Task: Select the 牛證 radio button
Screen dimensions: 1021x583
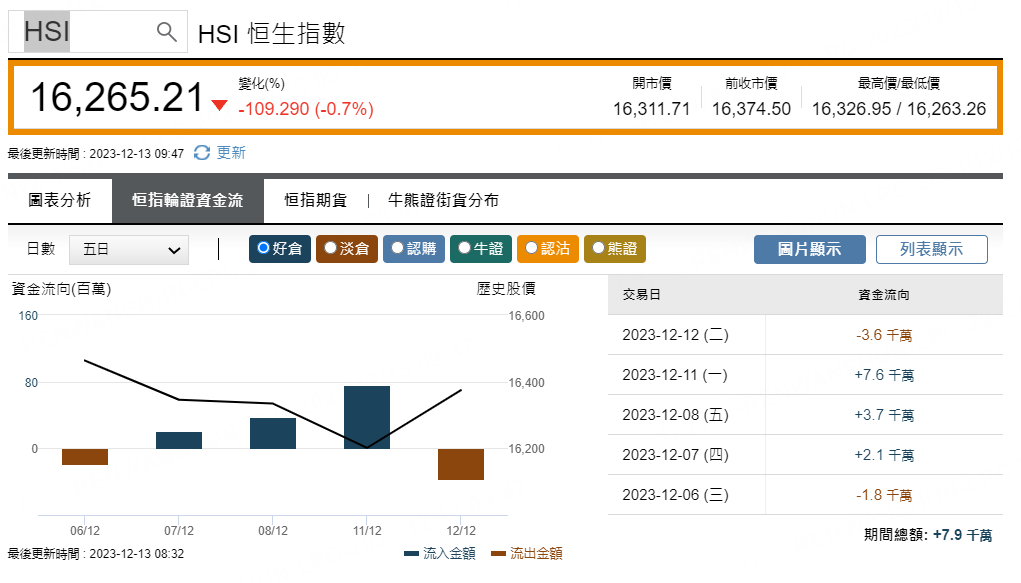Action: point(464,248)
